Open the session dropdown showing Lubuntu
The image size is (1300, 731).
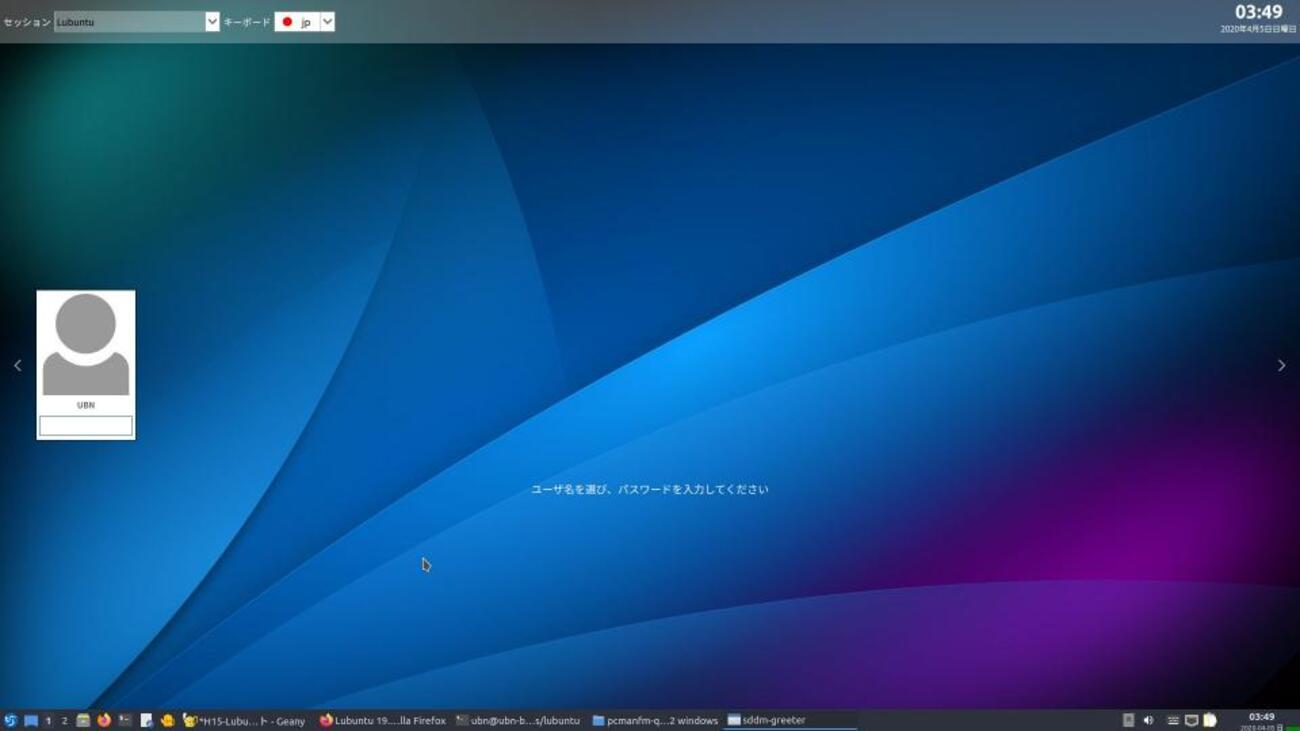point(137,22)
